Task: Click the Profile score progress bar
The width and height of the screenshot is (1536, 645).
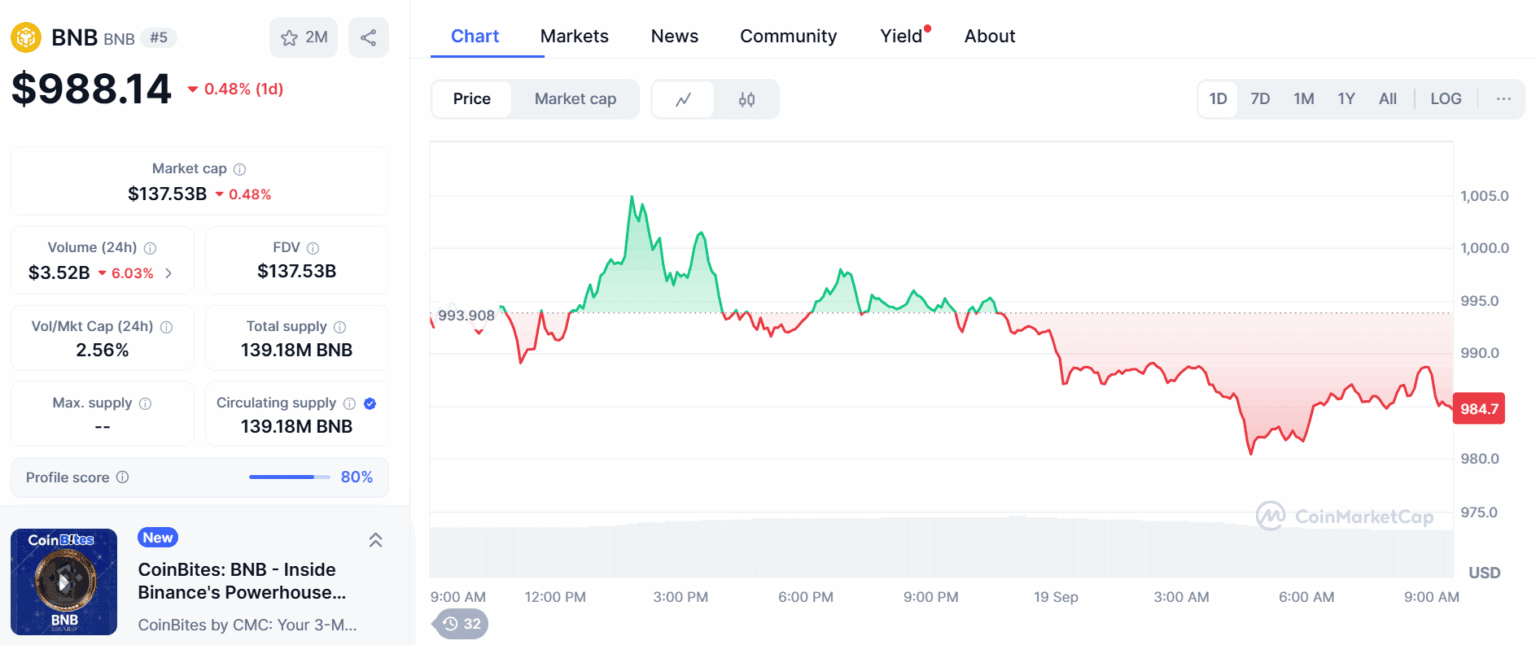Action: pos(289,477)
